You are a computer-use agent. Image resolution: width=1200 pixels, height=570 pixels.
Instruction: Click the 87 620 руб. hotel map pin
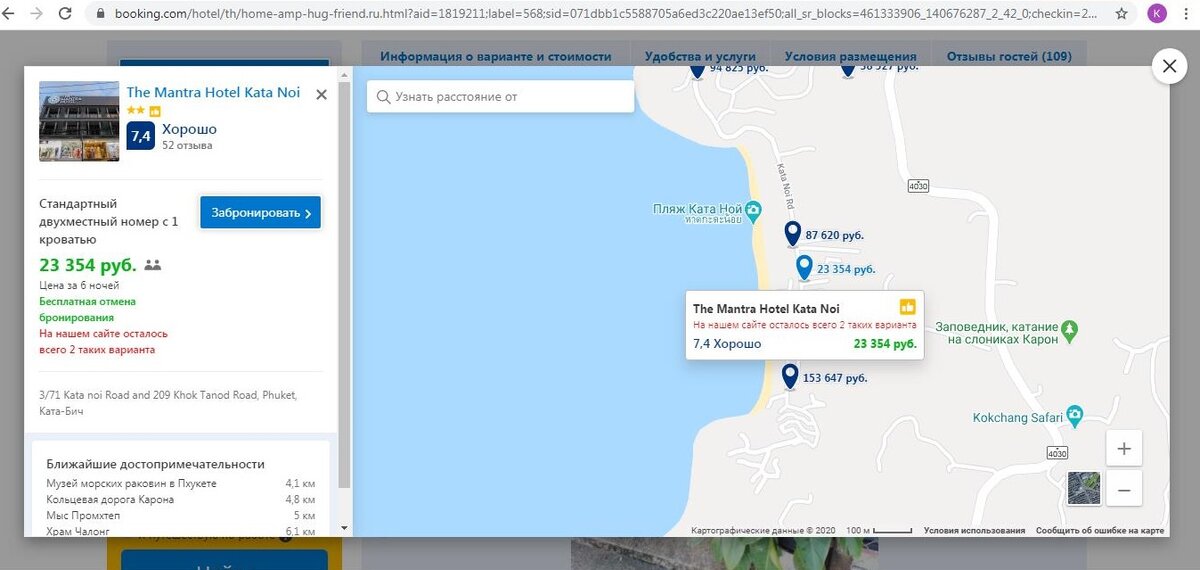point(793,234)
